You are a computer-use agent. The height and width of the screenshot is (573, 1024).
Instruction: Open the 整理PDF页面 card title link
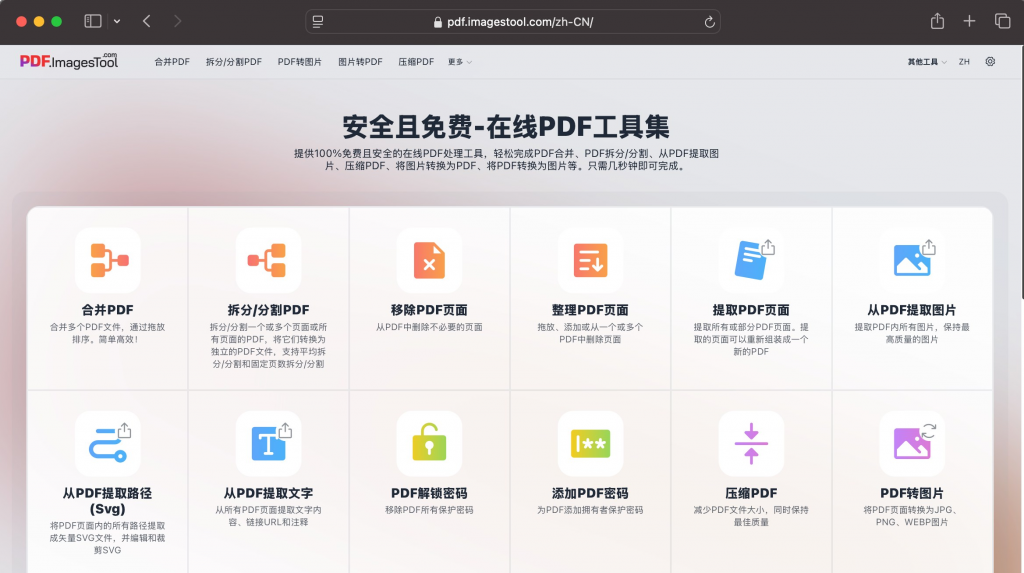[x=590, y=310]
